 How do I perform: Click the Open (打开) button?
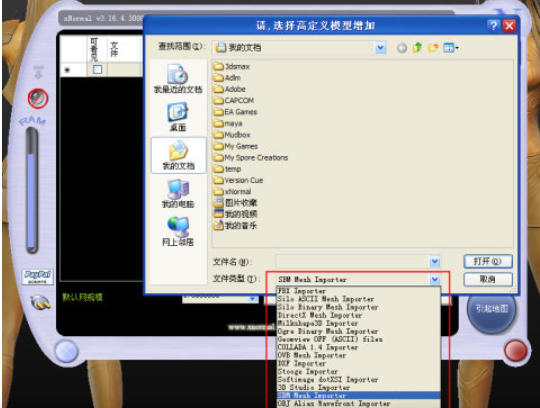488,261
